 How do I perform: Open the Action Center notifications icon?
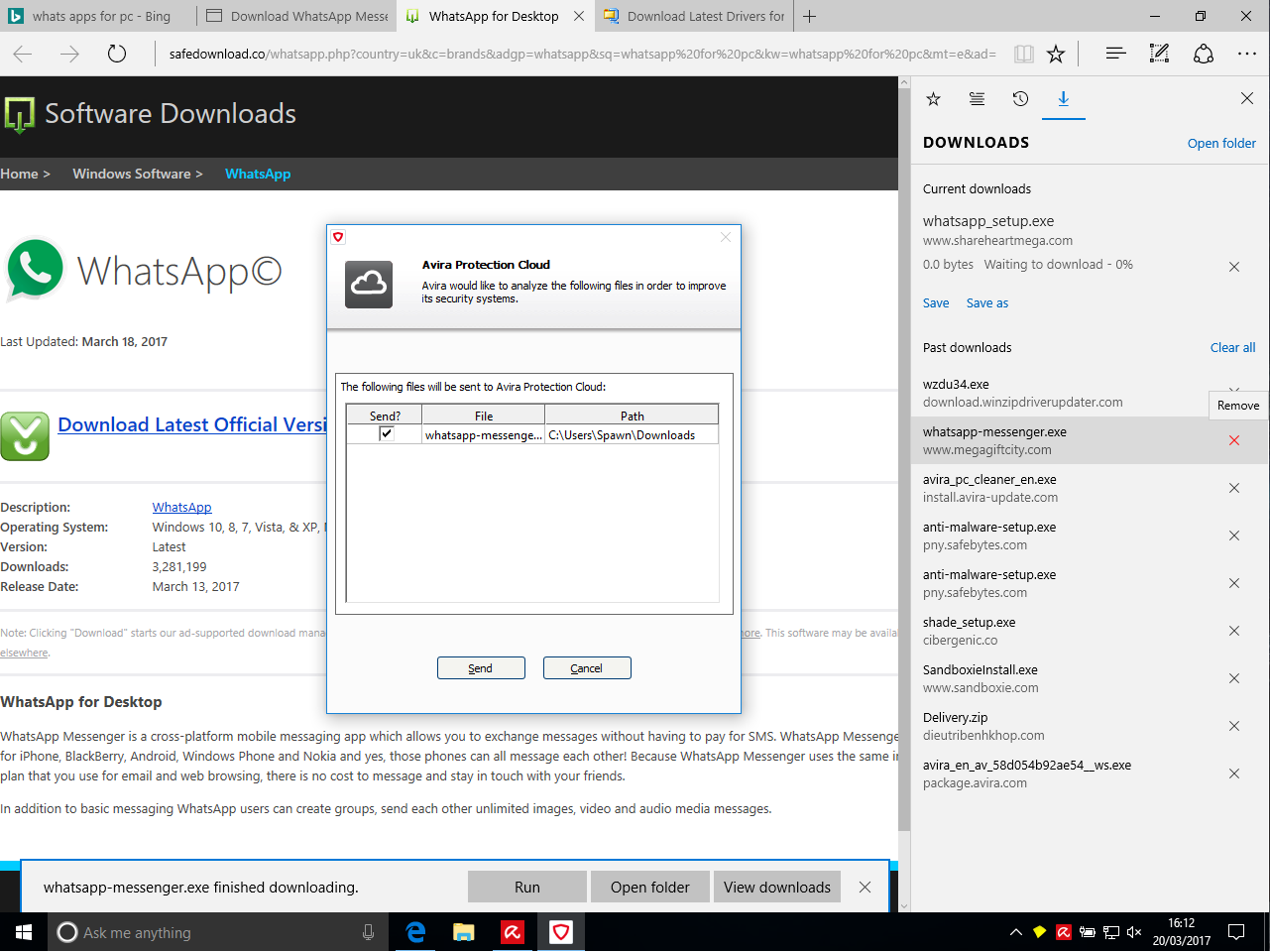click(x=1236, y=932)
